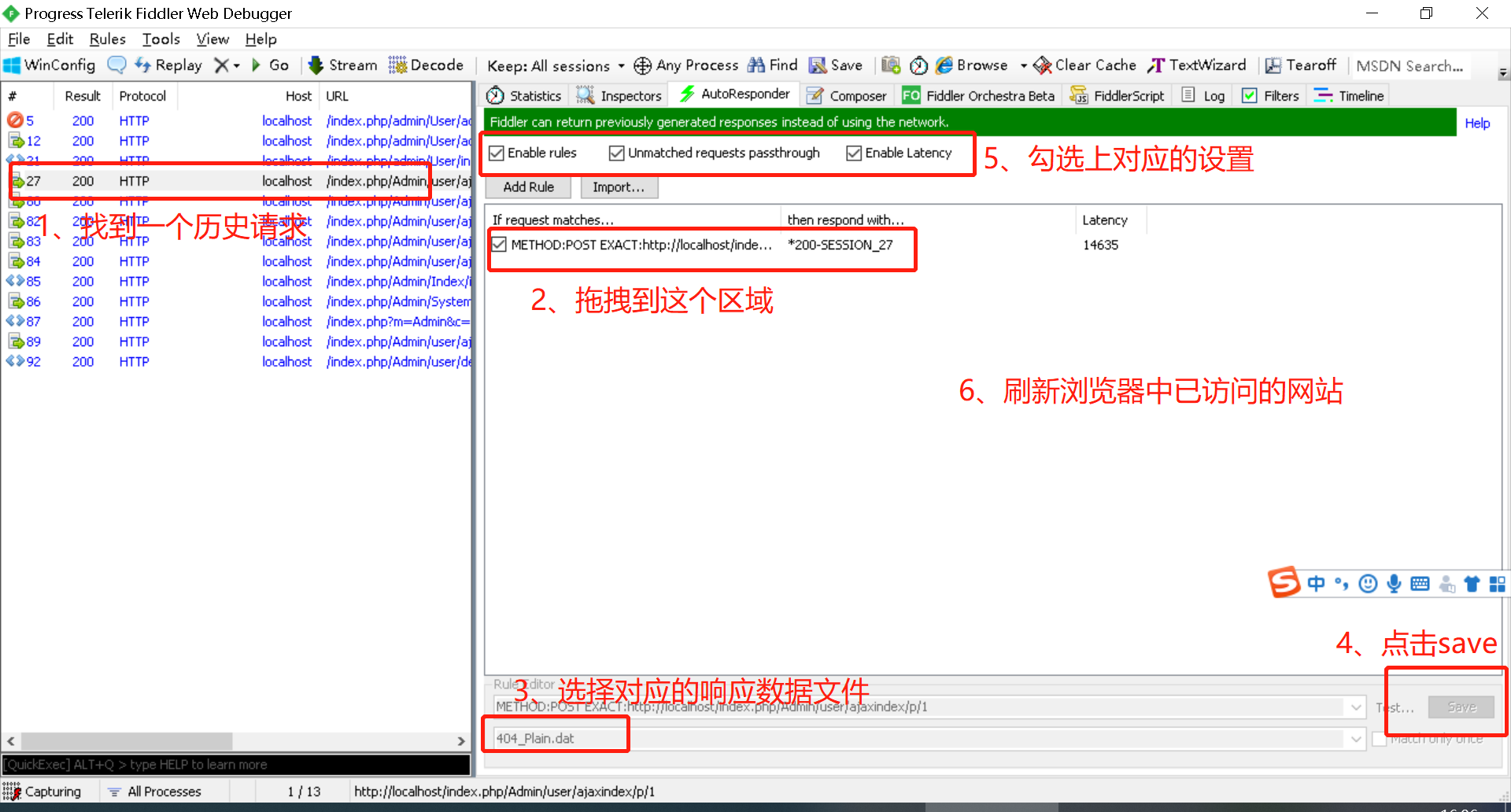Open the File menu
Viewport: 1511px width, 812px height.
pos(19,39)
